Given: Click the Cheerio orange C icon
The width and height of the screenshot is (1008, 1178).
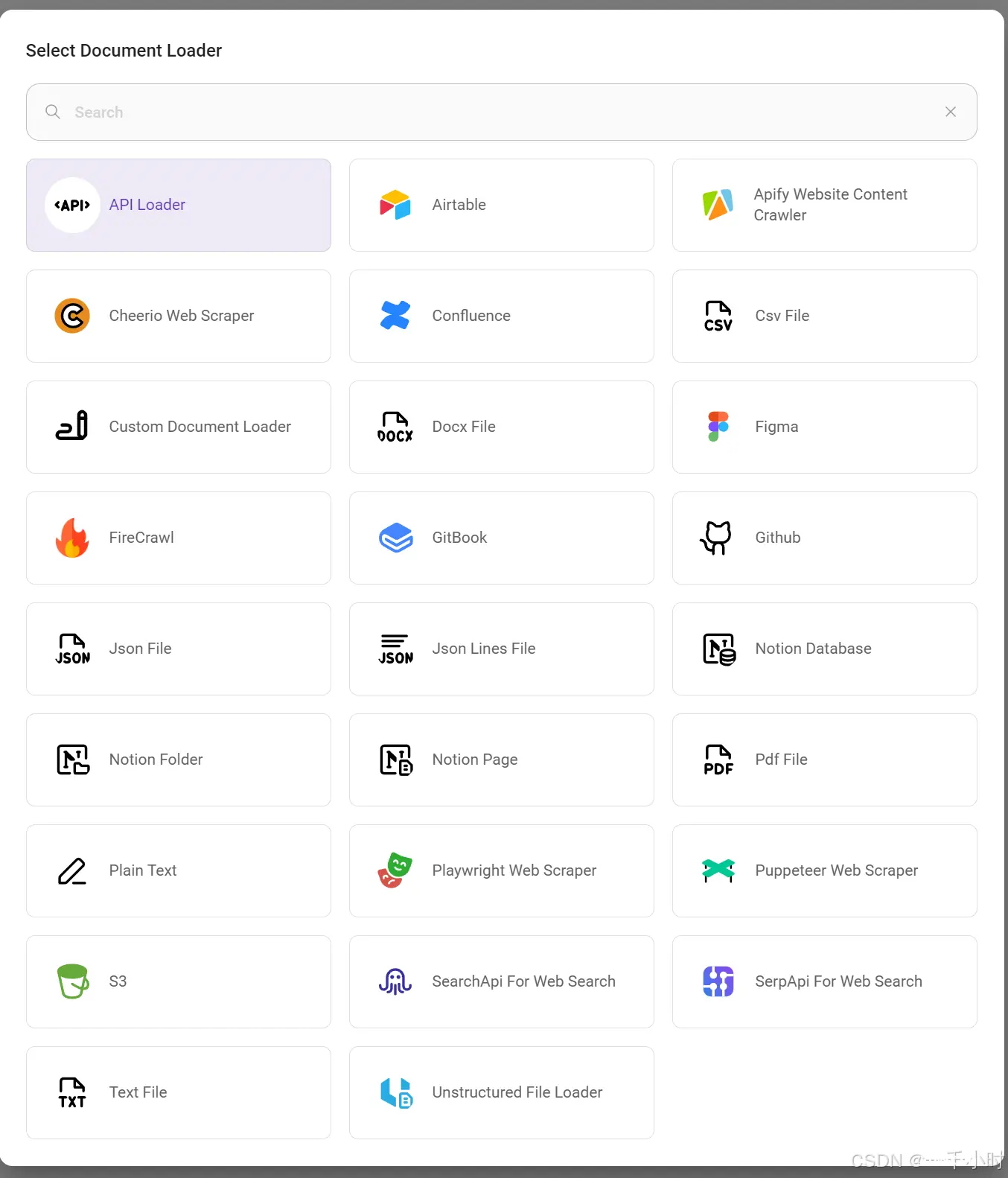Looking at the screenshot, I should pos(72,316).
